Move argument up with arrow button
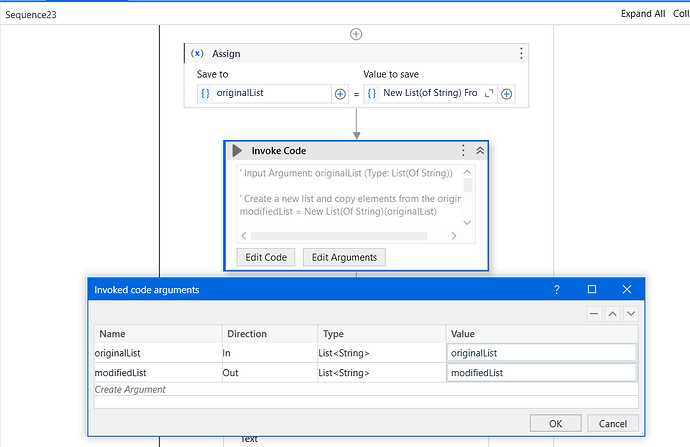 point(613,314)
